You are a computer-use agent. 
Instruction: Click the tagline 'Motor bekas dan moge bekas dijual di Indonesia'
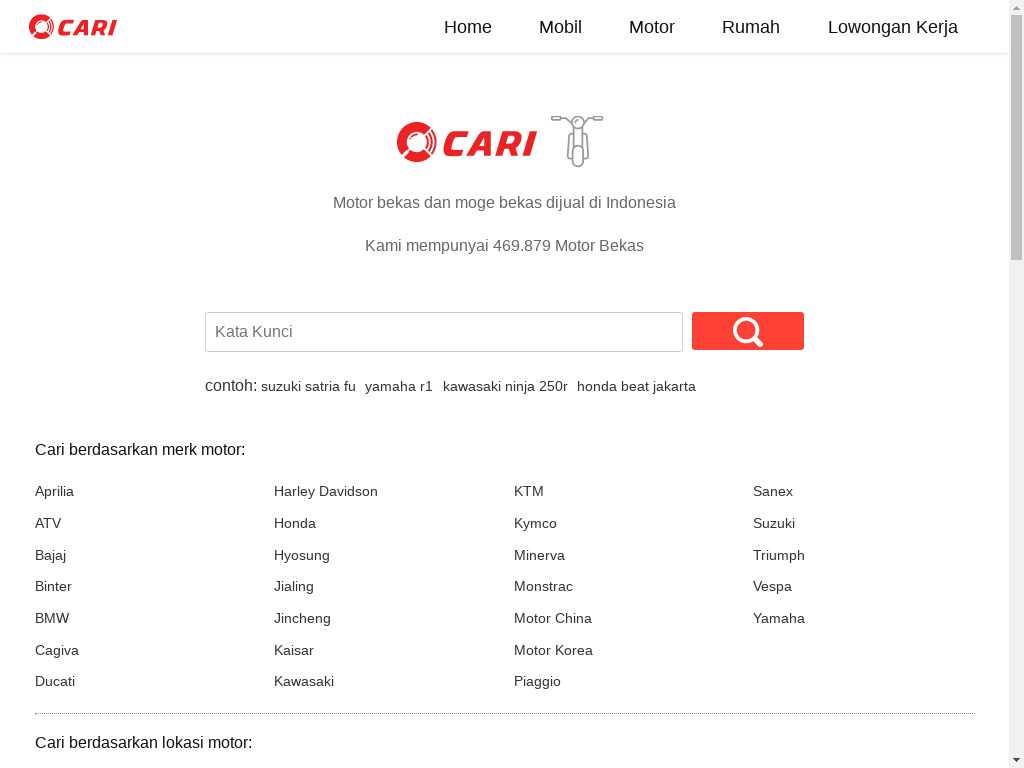(504, 202)
